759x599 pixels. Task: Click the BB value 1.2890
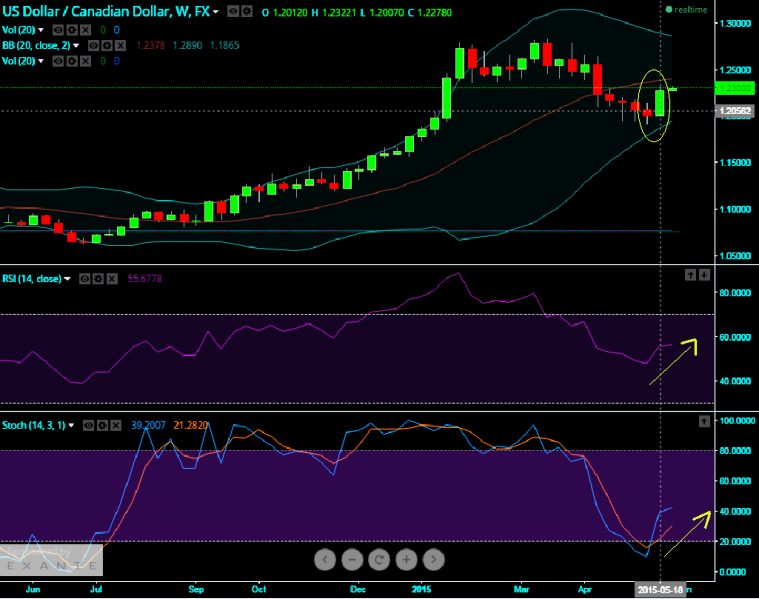[187, 46]
